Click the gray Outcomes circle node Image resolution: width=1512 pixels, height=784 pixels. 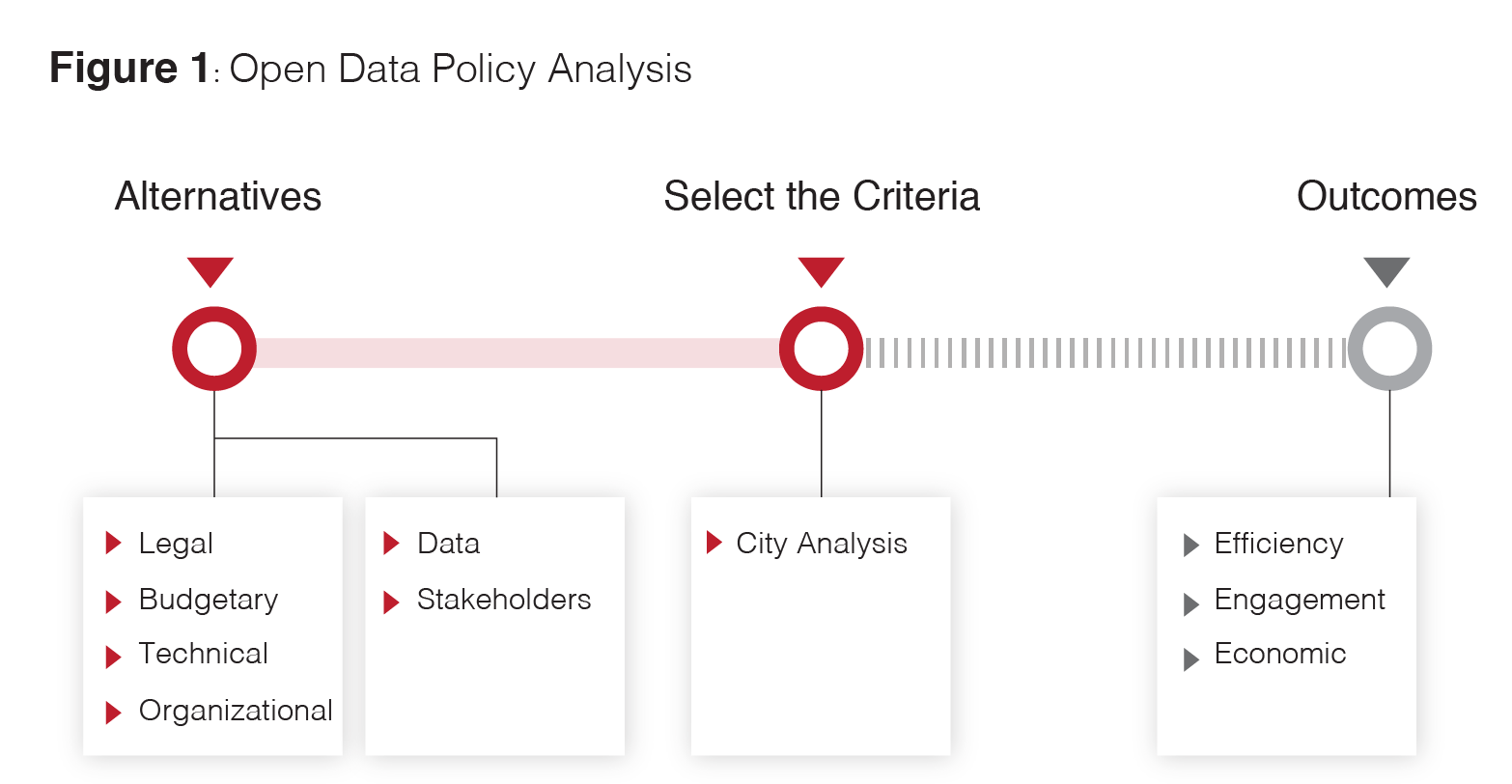[1389, 349]
